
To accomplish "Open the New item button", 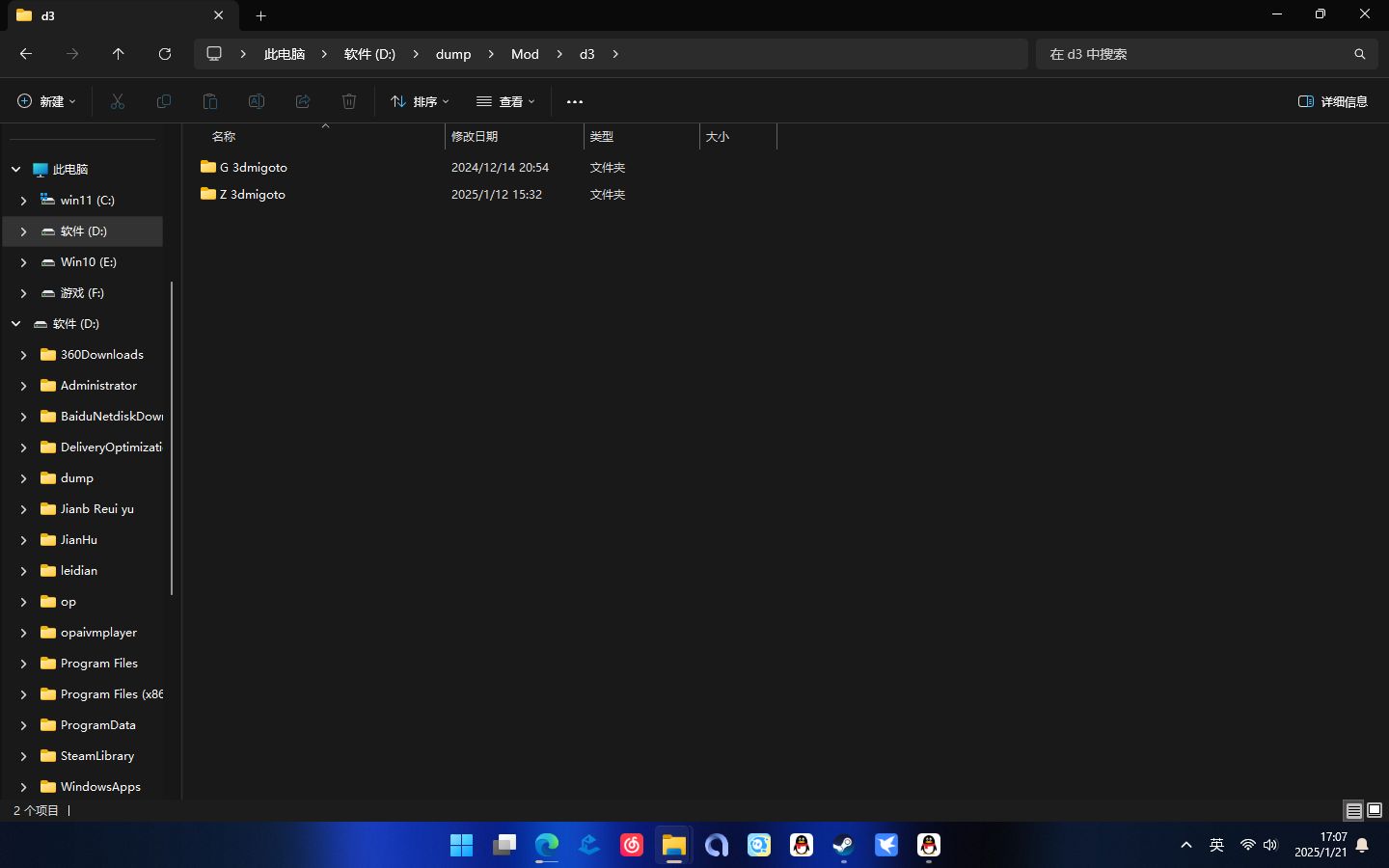I will click(x=46, y=101).
